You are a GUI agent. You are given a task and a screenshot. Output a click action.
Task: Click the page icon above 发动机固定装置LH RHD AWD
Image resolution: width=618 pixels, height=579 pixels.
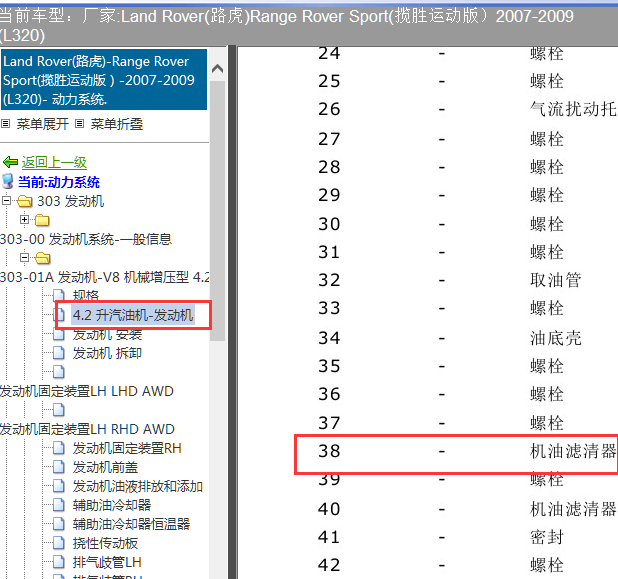tap(59, 410)
